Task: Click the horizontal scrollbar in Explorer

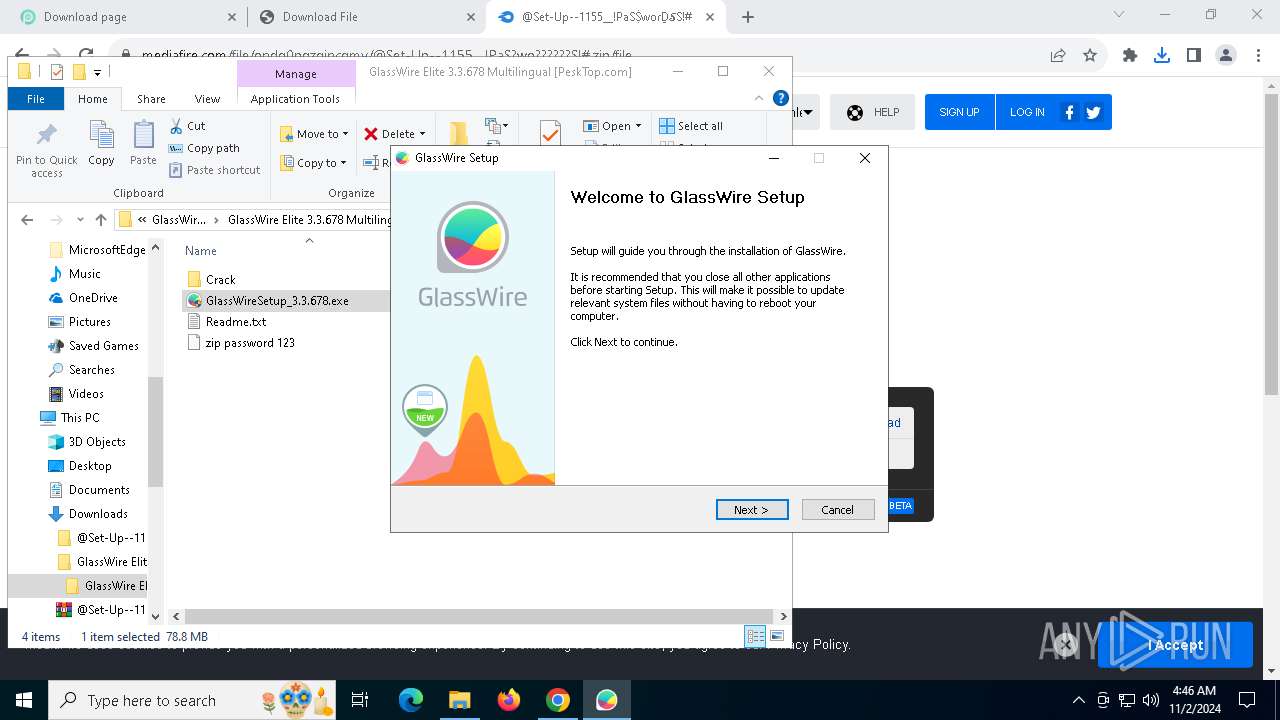Action: point(480,617)
